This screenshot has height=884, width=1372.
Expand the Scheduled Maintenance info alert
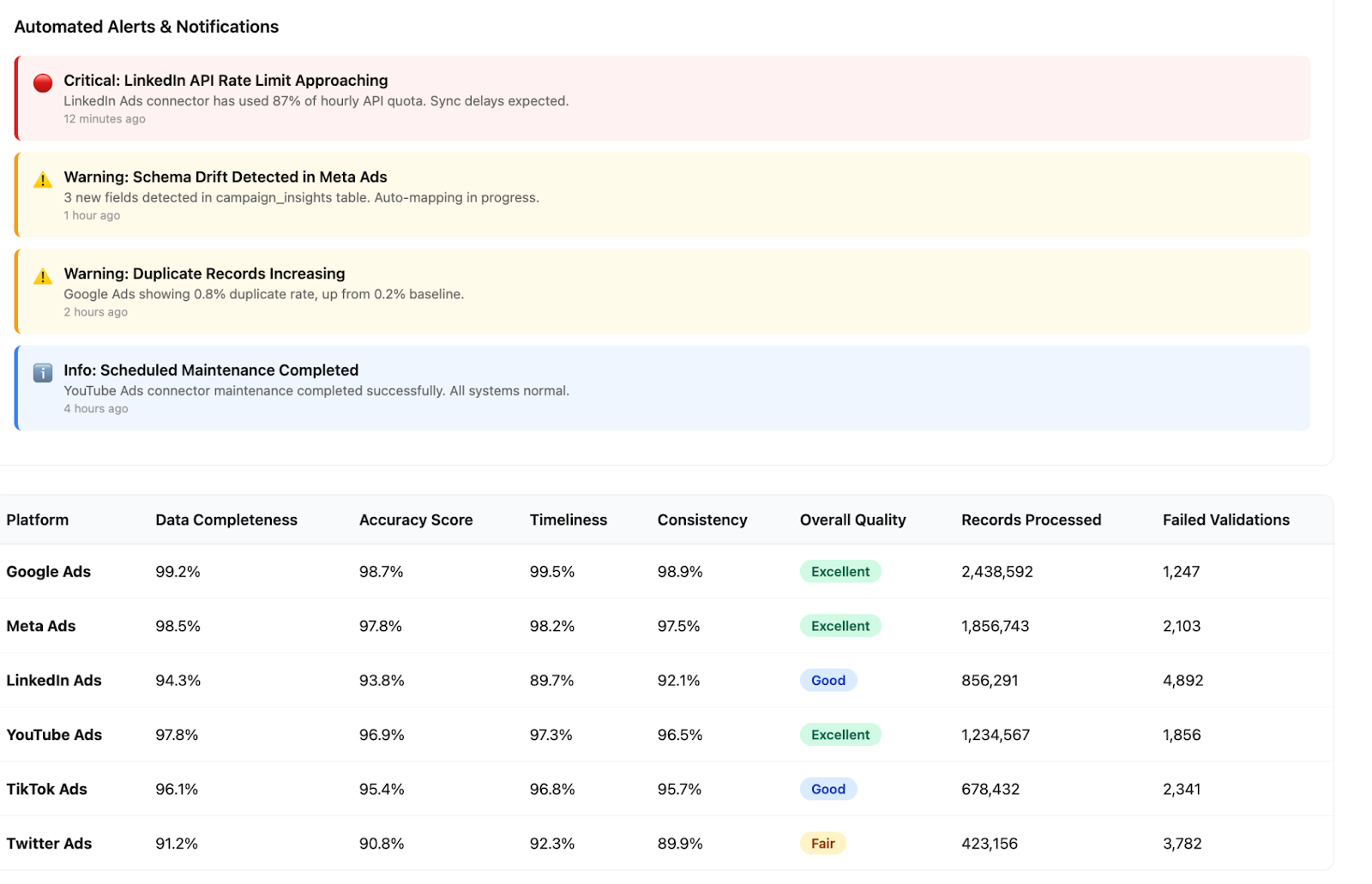click(660, 388)
